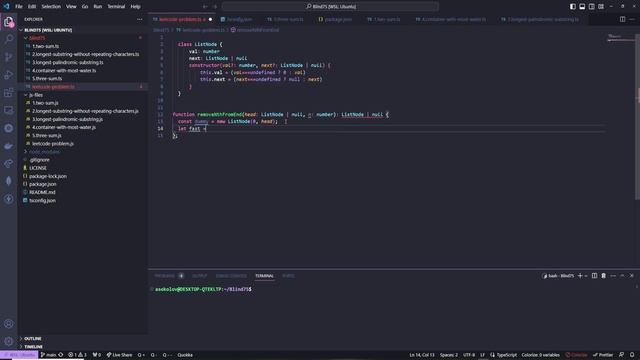The width and height of the screenshot is (640, 360).
Task: Click the go back navigation arrow
Action: 205,7
